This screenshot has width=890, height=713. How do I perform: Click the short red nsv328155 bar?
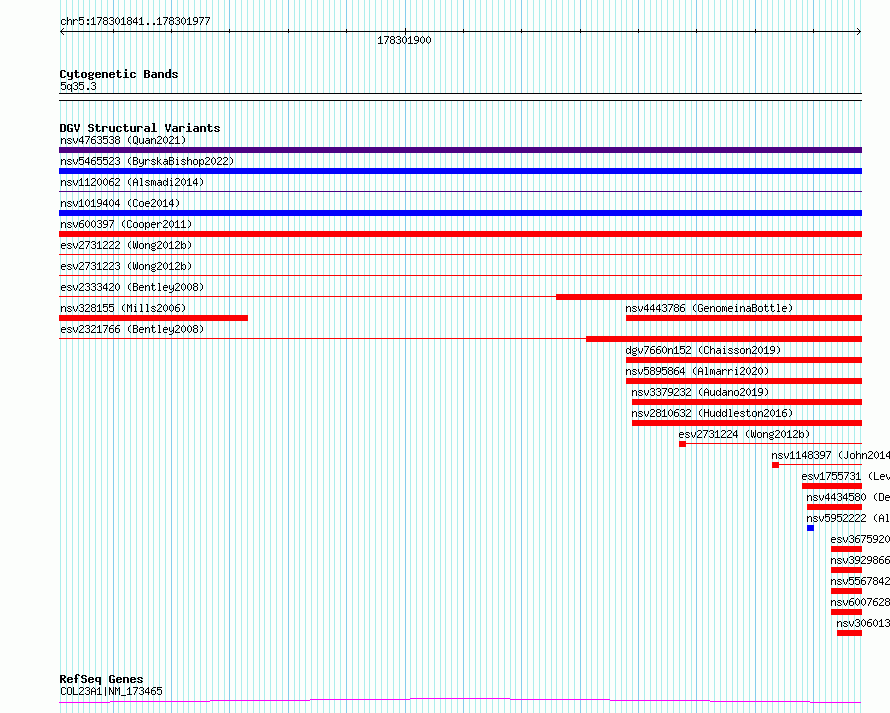coord(153,318)
